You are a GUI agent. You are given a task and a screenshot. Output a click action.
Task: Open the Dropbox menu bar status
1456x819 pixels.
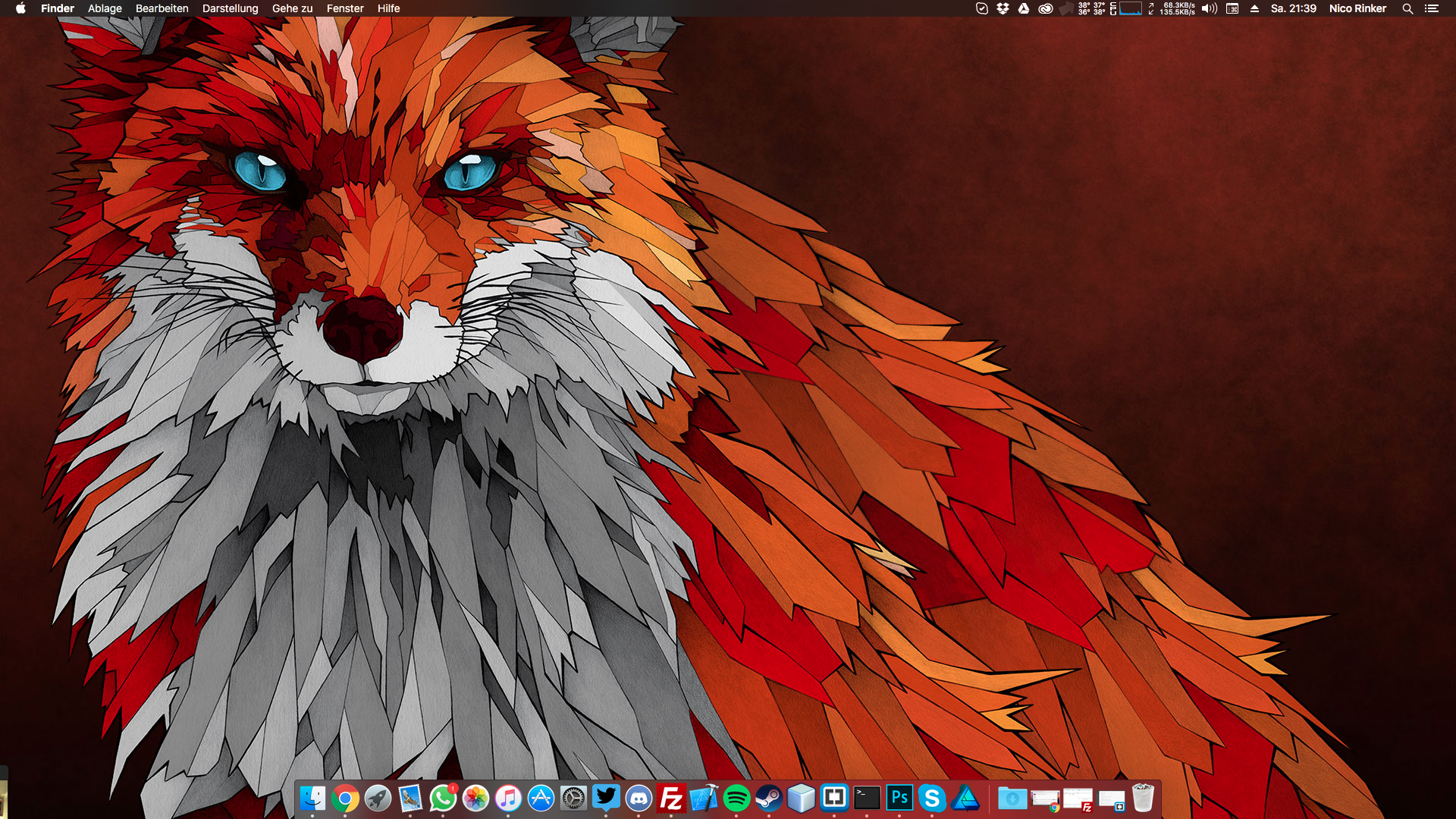click(1003, 8)
